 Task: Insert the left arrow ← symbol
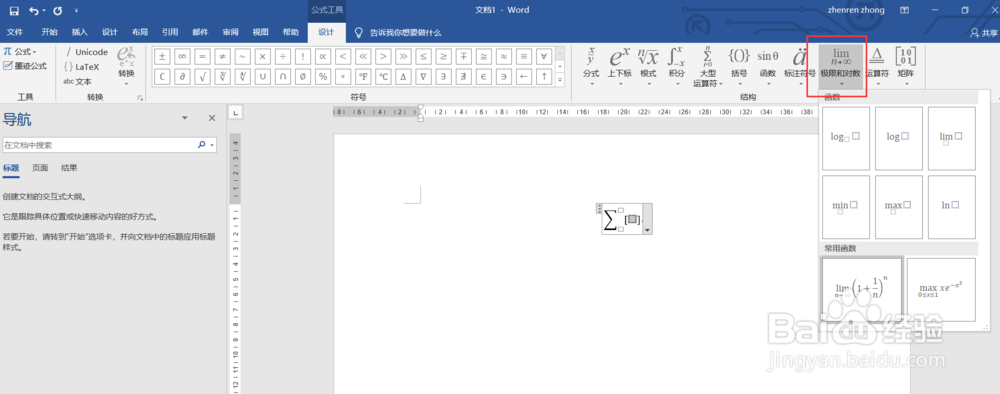click(524, 77)
